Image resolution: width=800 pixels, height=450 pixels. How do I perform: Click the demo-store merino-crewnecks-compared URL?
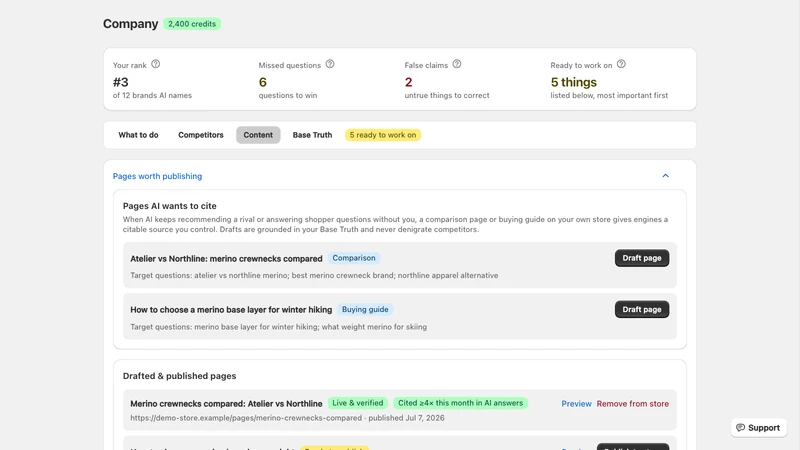coord(246,418)
